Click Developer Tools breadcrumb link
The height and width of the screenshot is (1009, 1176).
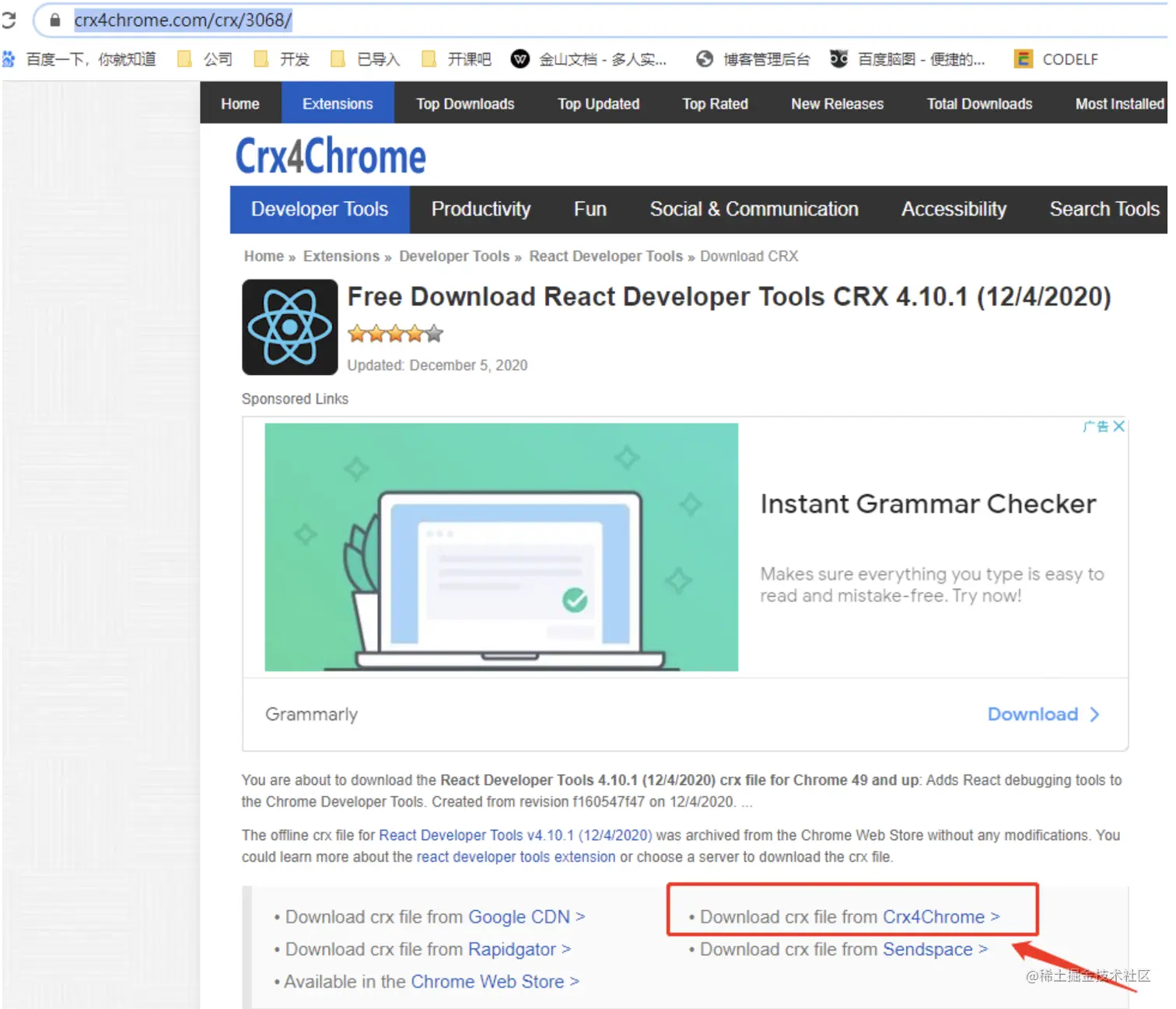(x=454, y=256)
